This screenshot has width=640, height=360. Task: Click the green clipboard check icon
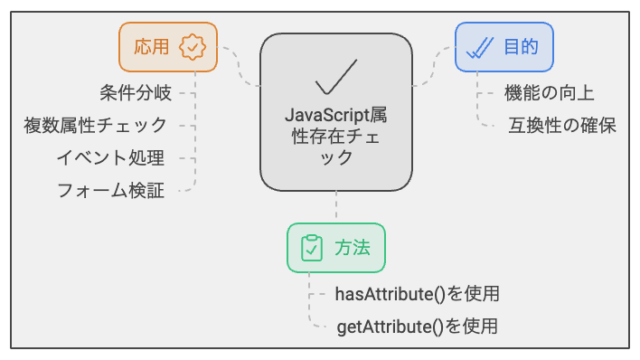point(311,248)
